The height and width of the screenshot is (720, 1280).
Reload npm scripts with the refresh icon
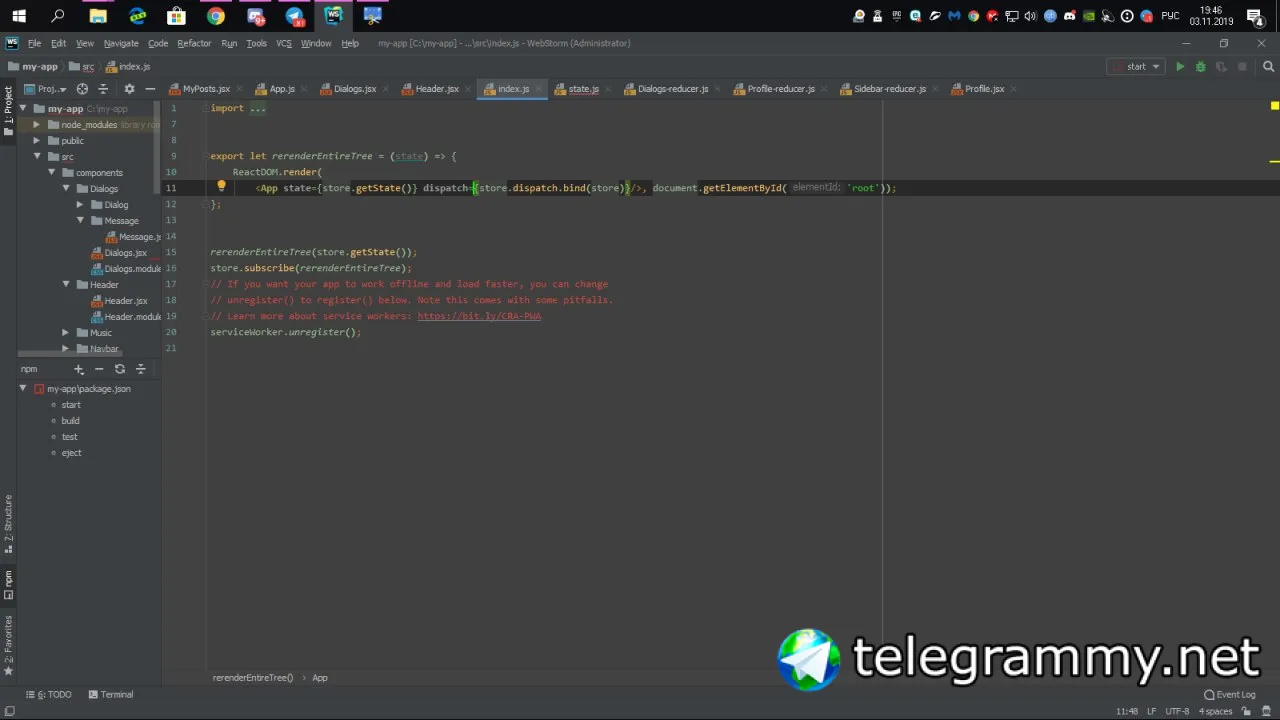120,369
